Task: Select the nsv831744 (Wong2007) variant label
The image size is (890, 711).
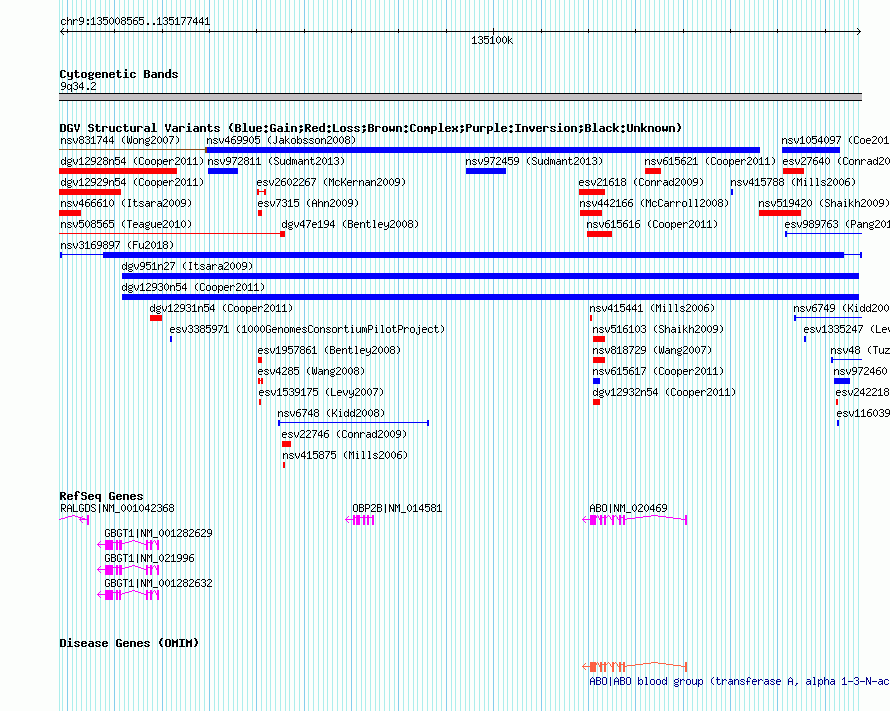Action: (x=120, y=140)
